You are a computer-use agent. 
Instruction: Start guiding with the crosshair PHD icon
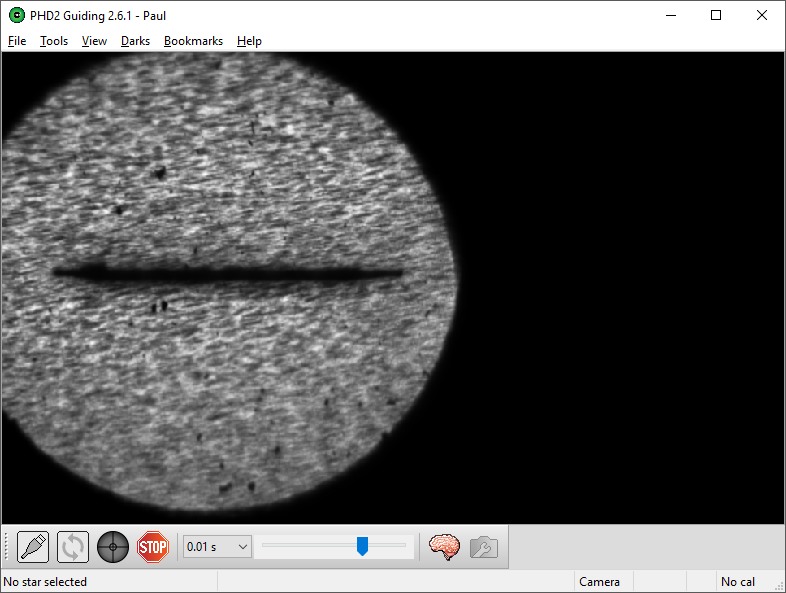coord(113,546)
